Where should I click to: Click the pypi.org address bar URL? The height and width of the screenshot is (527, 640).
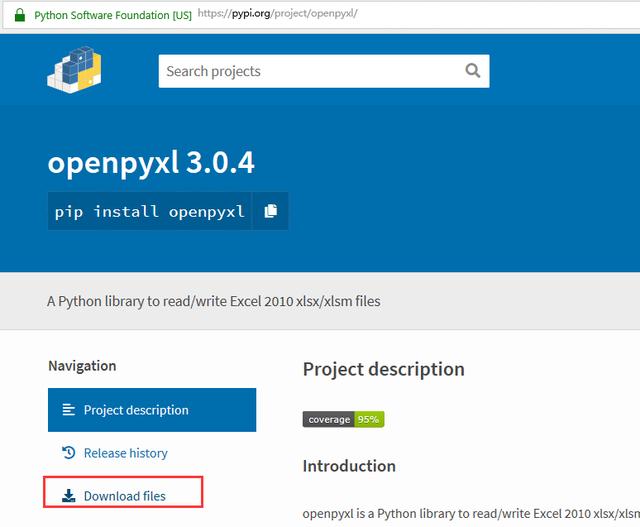278,13
